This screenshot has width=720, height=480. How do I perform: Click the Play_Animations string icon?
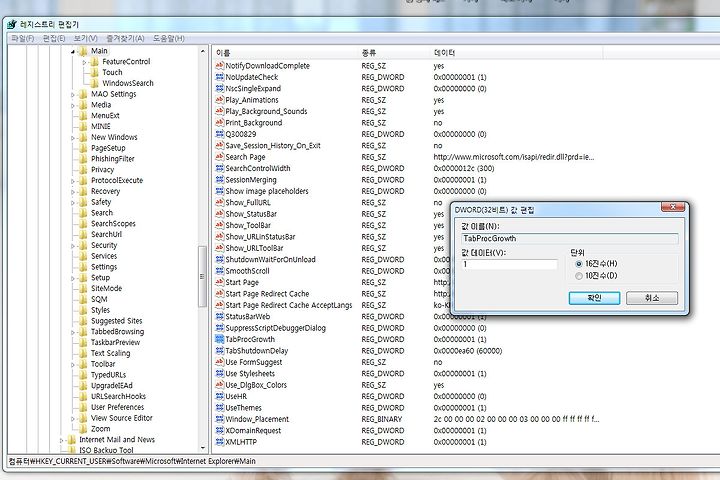coord(219,100)
